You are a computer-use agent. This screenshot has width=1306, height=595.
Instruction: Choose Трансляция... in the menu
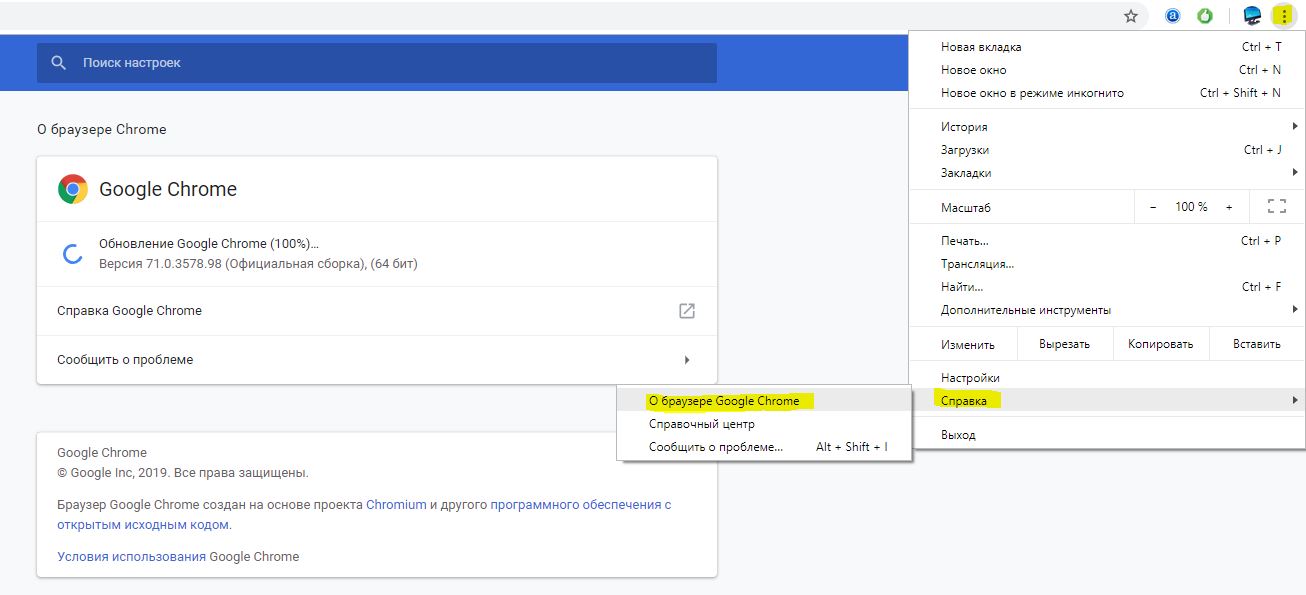click(1107, 264)
